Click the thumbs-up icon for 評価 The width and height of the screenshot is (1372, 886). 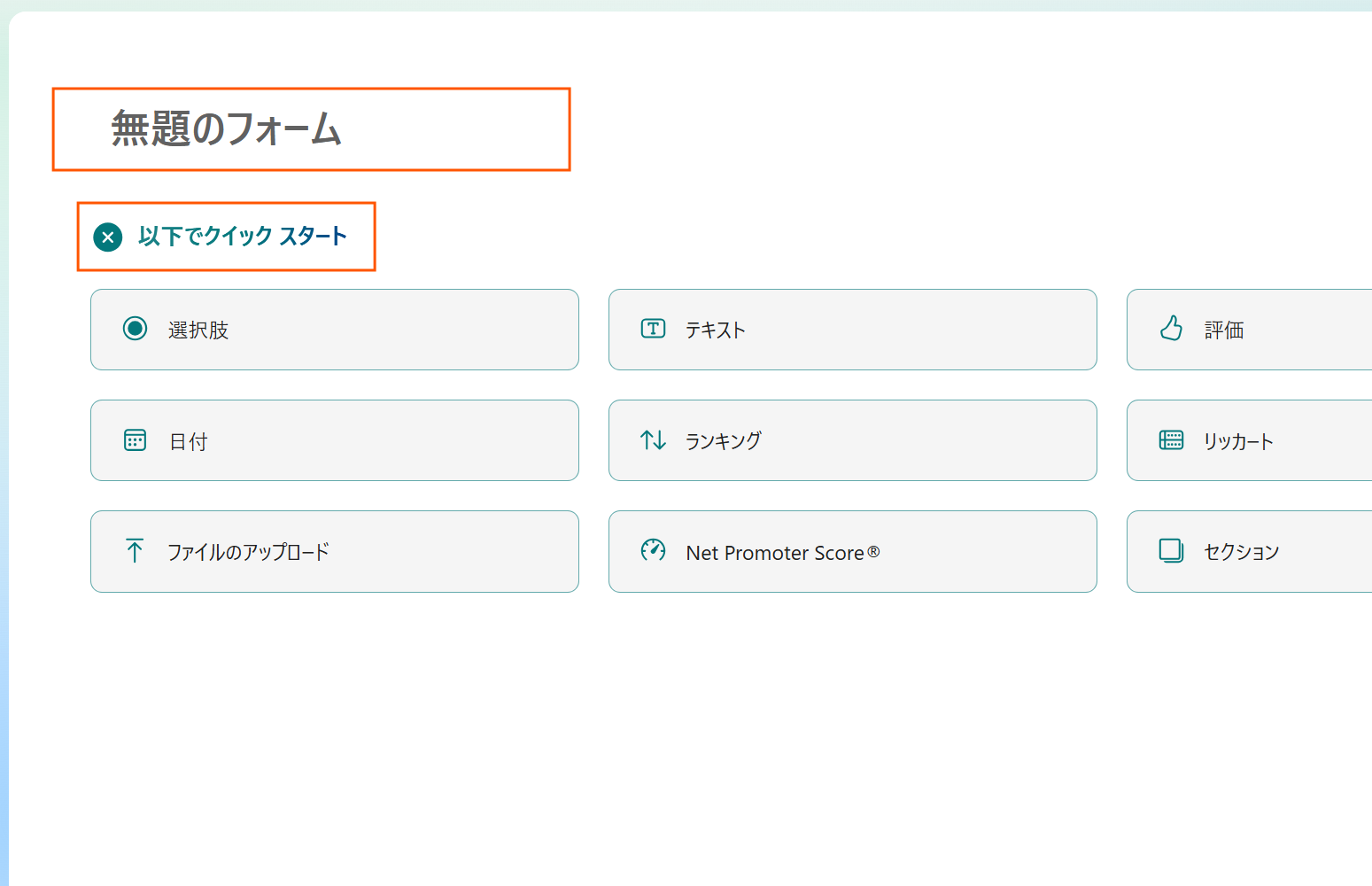point(1171,329)
